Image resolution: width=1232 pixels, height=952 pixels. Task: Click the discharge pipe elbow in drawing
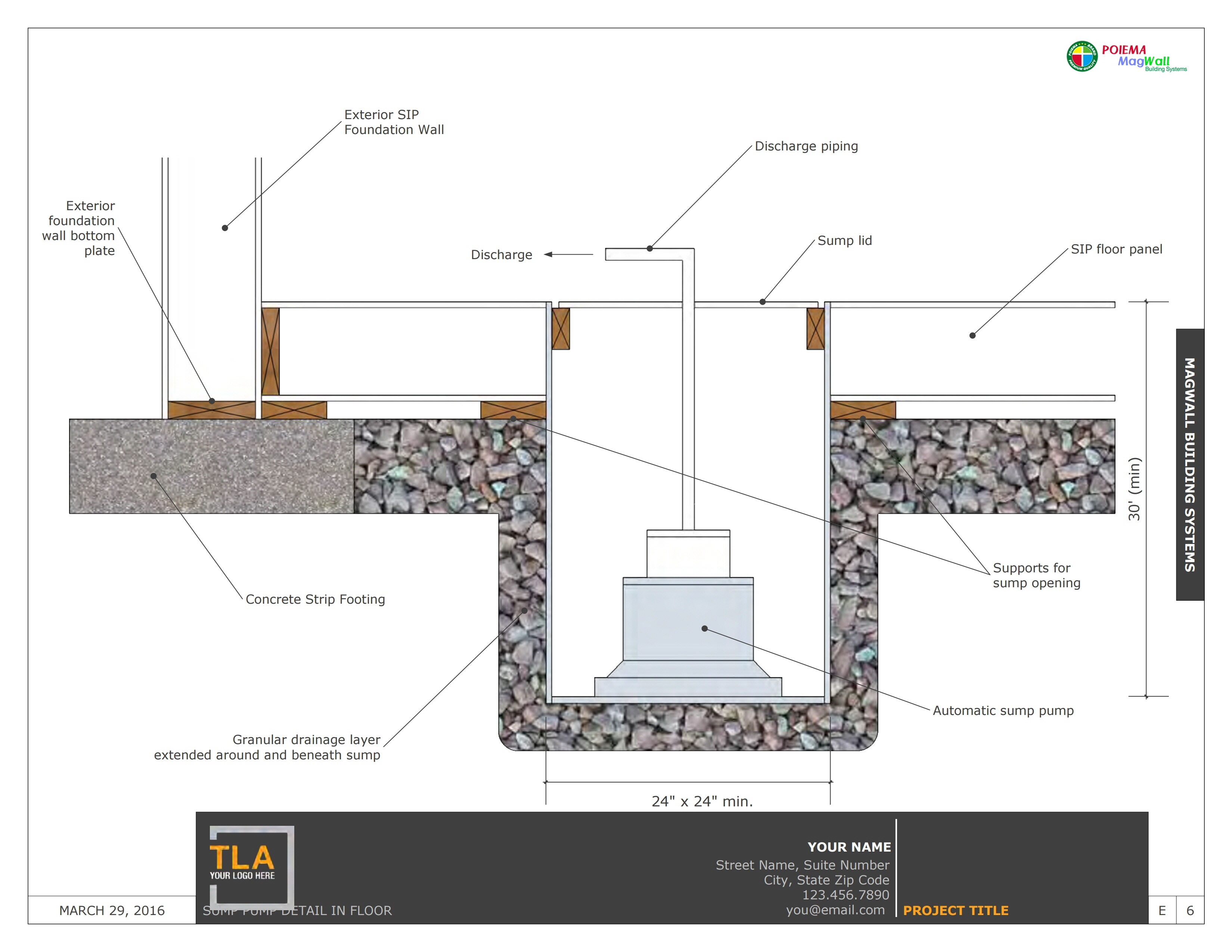[x=688, y=254]
